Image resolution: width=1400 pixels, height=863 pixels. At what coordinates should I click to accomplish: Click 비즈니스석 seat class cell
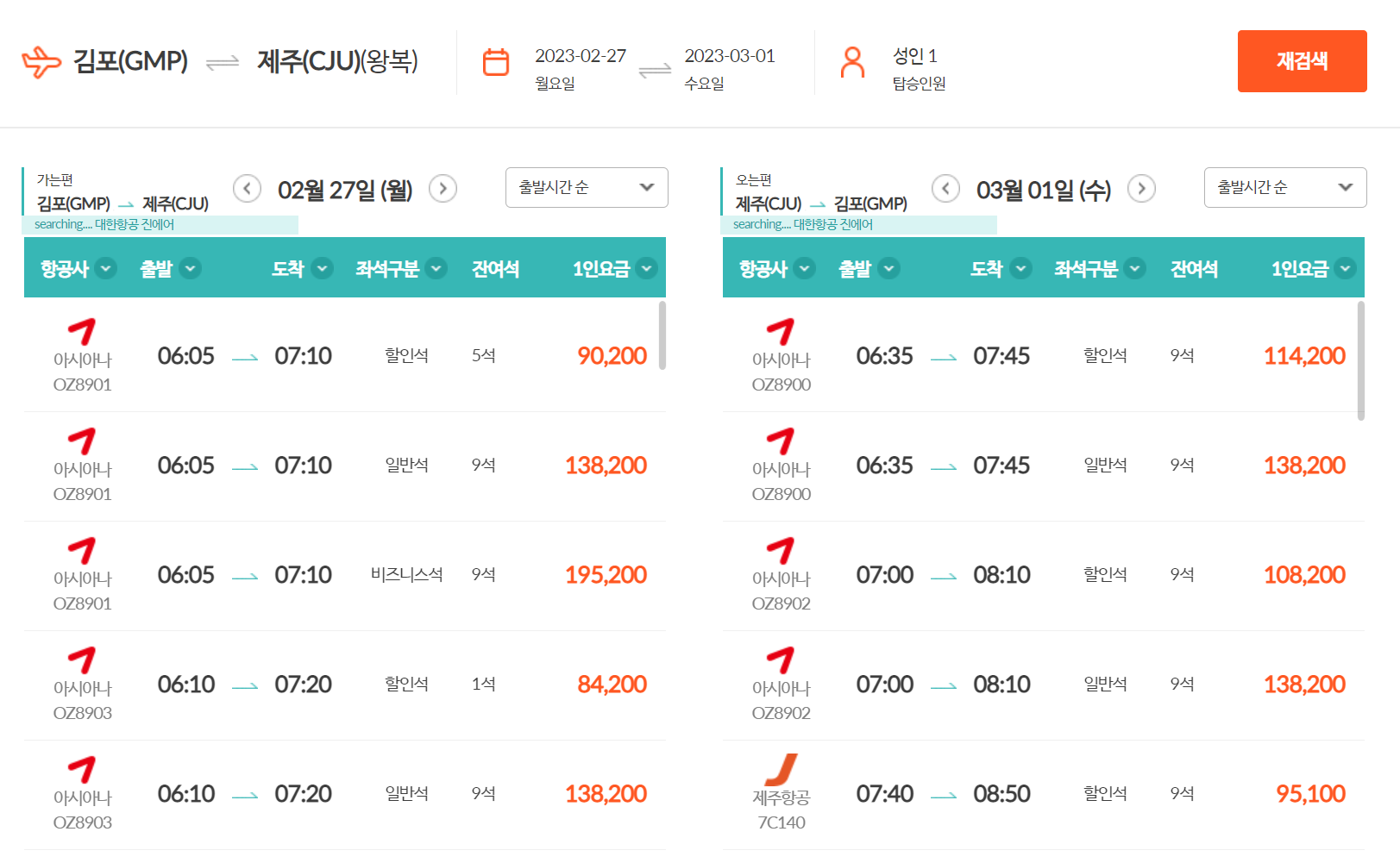(x=406, y=574)
